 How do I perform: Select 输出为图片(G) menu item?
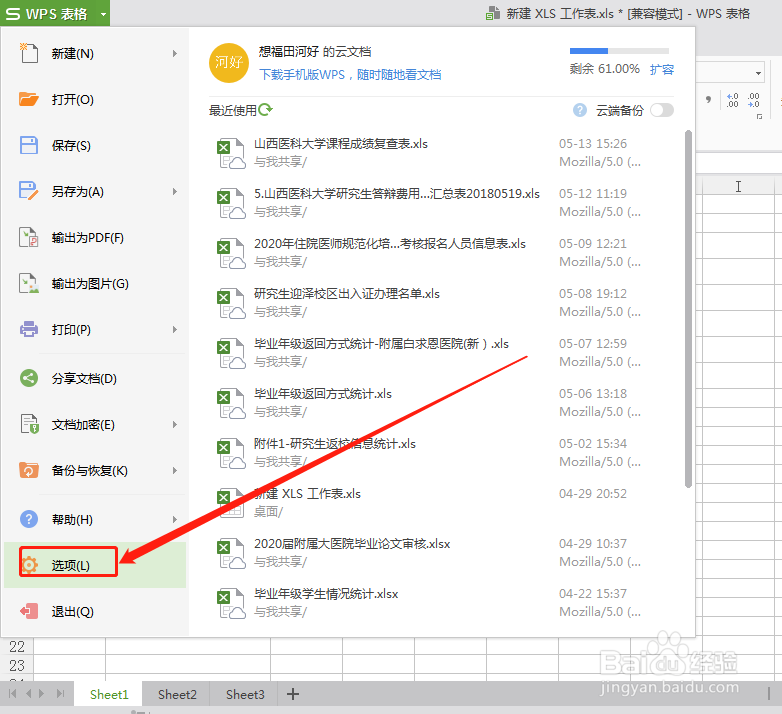(95, 284)
